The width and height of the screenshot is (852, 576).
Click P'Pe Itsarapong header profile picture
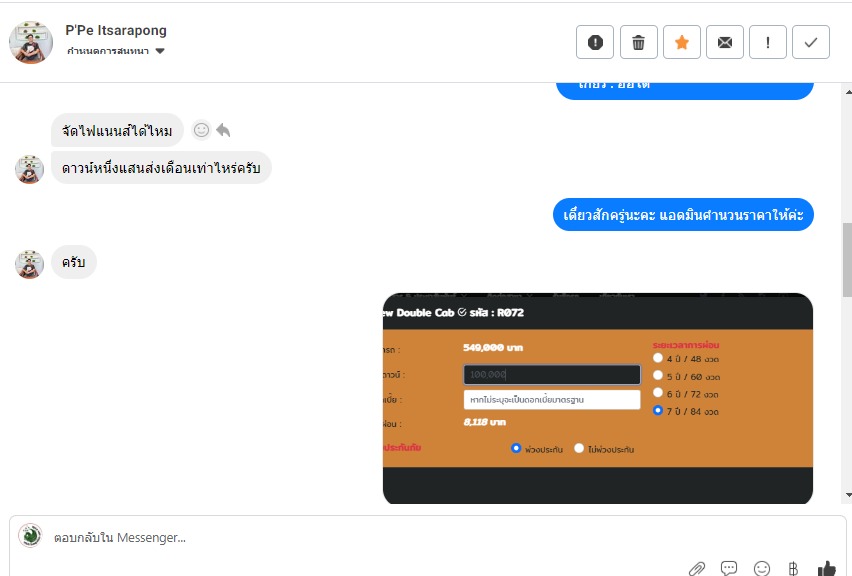[31, 42]
